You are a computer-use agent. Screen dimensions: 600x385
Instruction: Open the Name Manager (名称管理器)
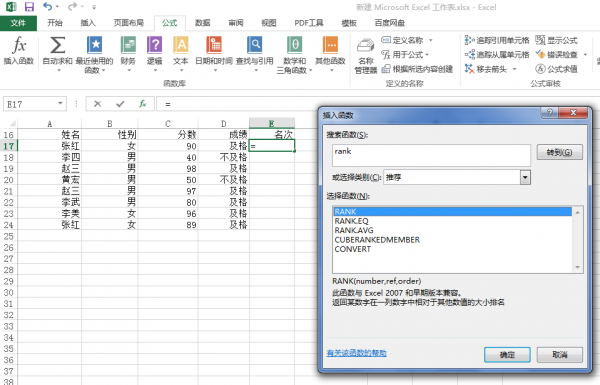366,56
